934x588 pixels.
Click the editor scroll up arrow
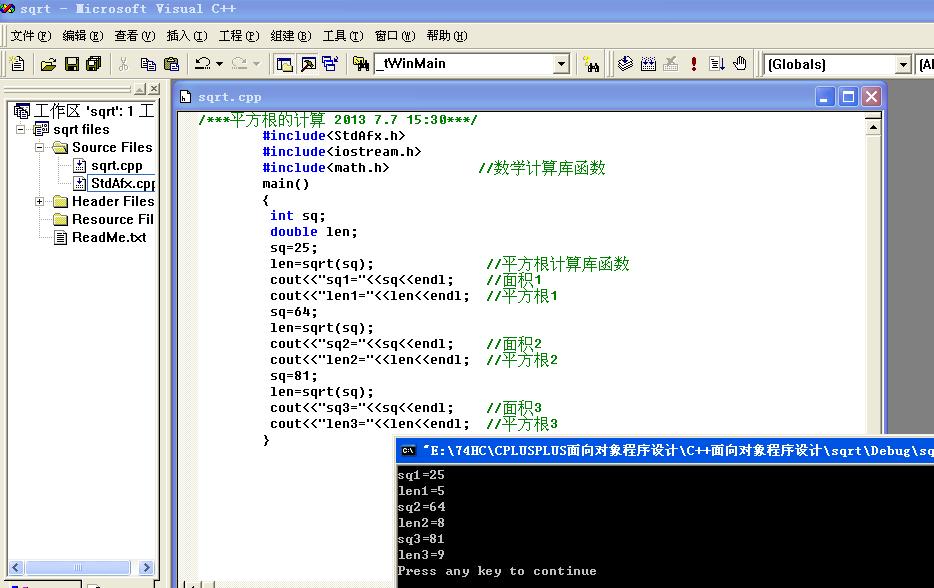coord(873,127)
